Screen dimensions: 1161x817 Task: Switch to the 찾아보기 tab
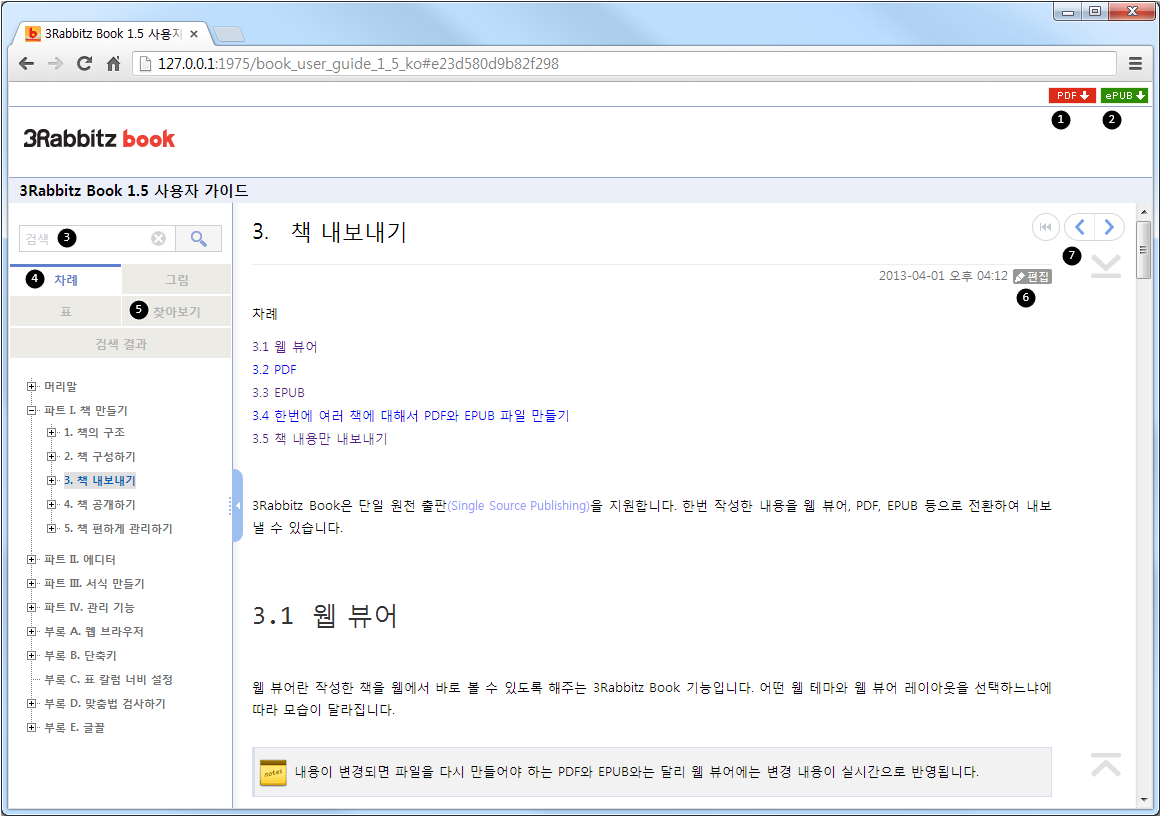pos(176,312)
